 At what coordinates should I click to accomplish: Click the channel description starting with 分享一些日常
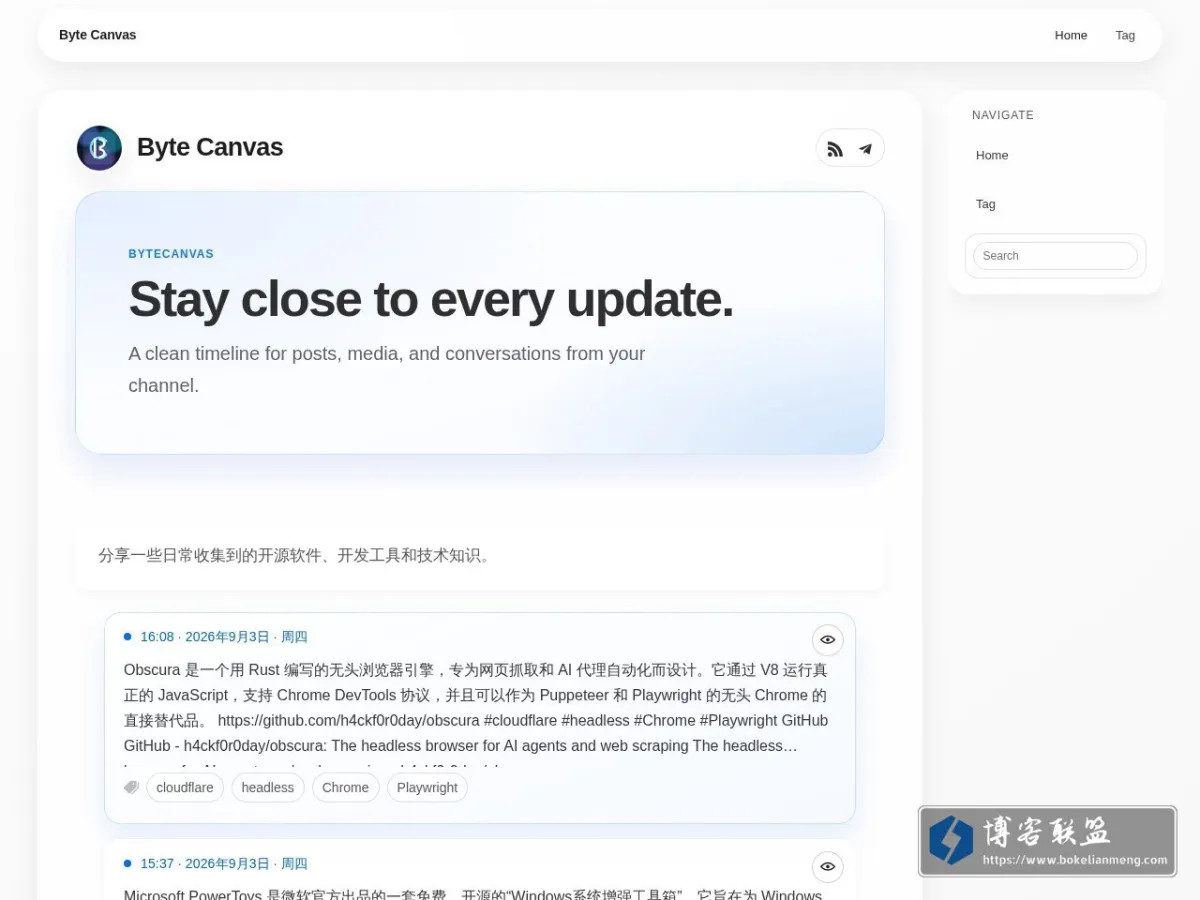coord(295,556)
